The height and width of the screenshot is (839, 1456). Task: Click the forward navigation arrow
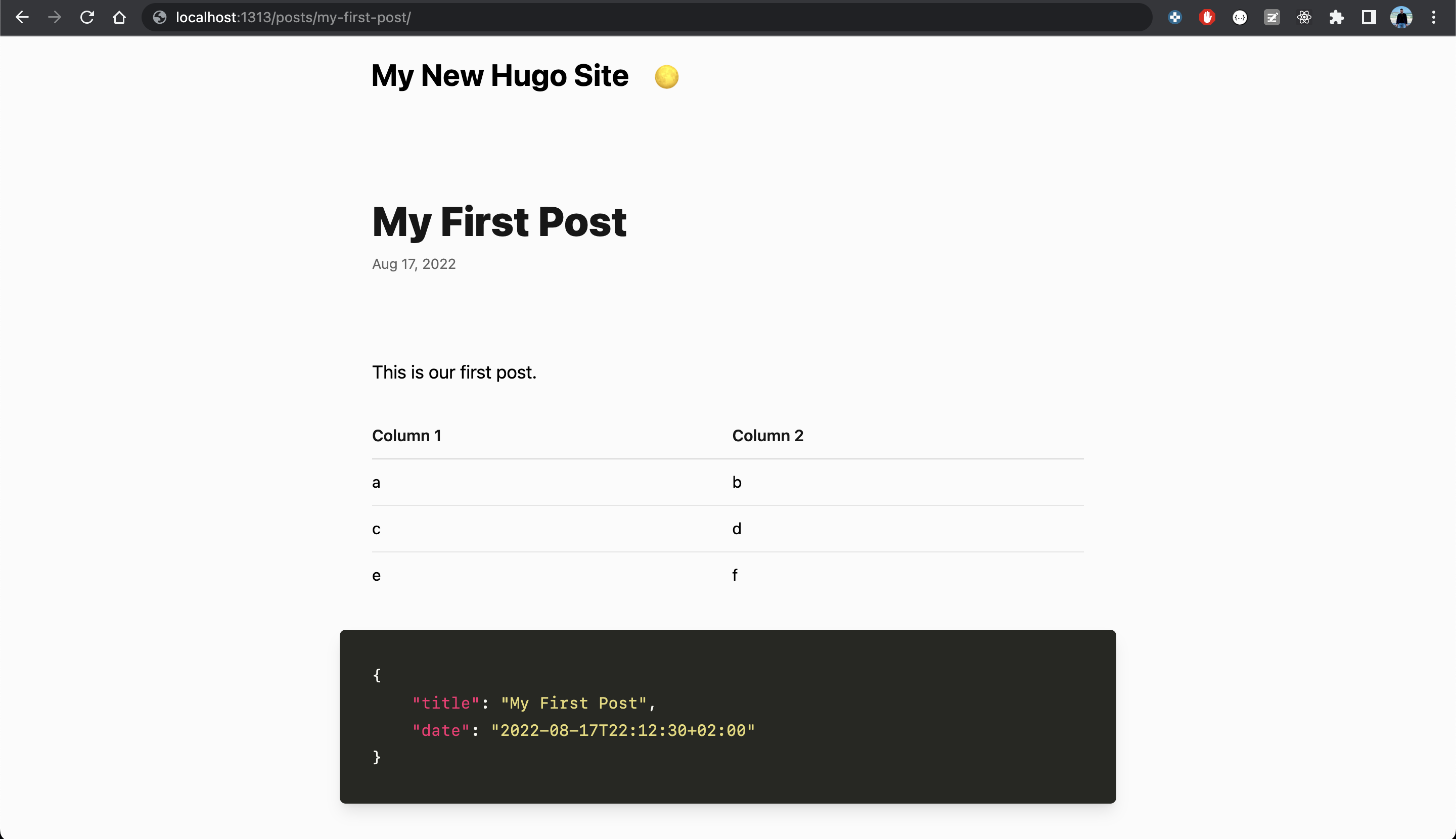coord(54,17)
